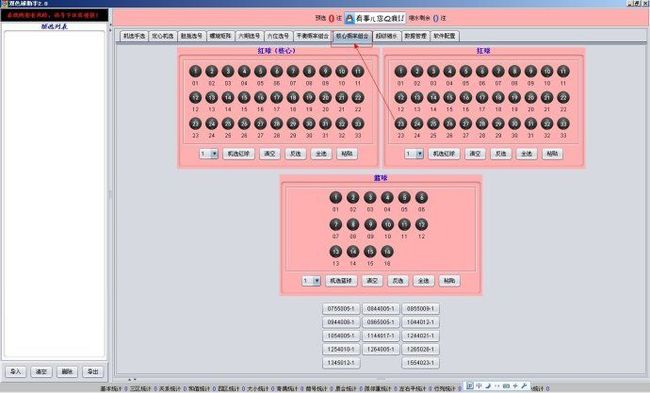This screenshot has height=393, width=650.
Task: Select ball 17 in the 红球(核心) panel
Action: coord(276,97)
